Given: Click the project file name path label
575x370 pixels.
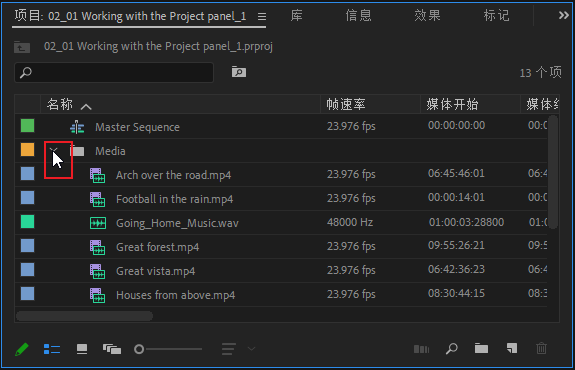Looking at the screenshot, I should pyautogui.click(x=158, y=47).
